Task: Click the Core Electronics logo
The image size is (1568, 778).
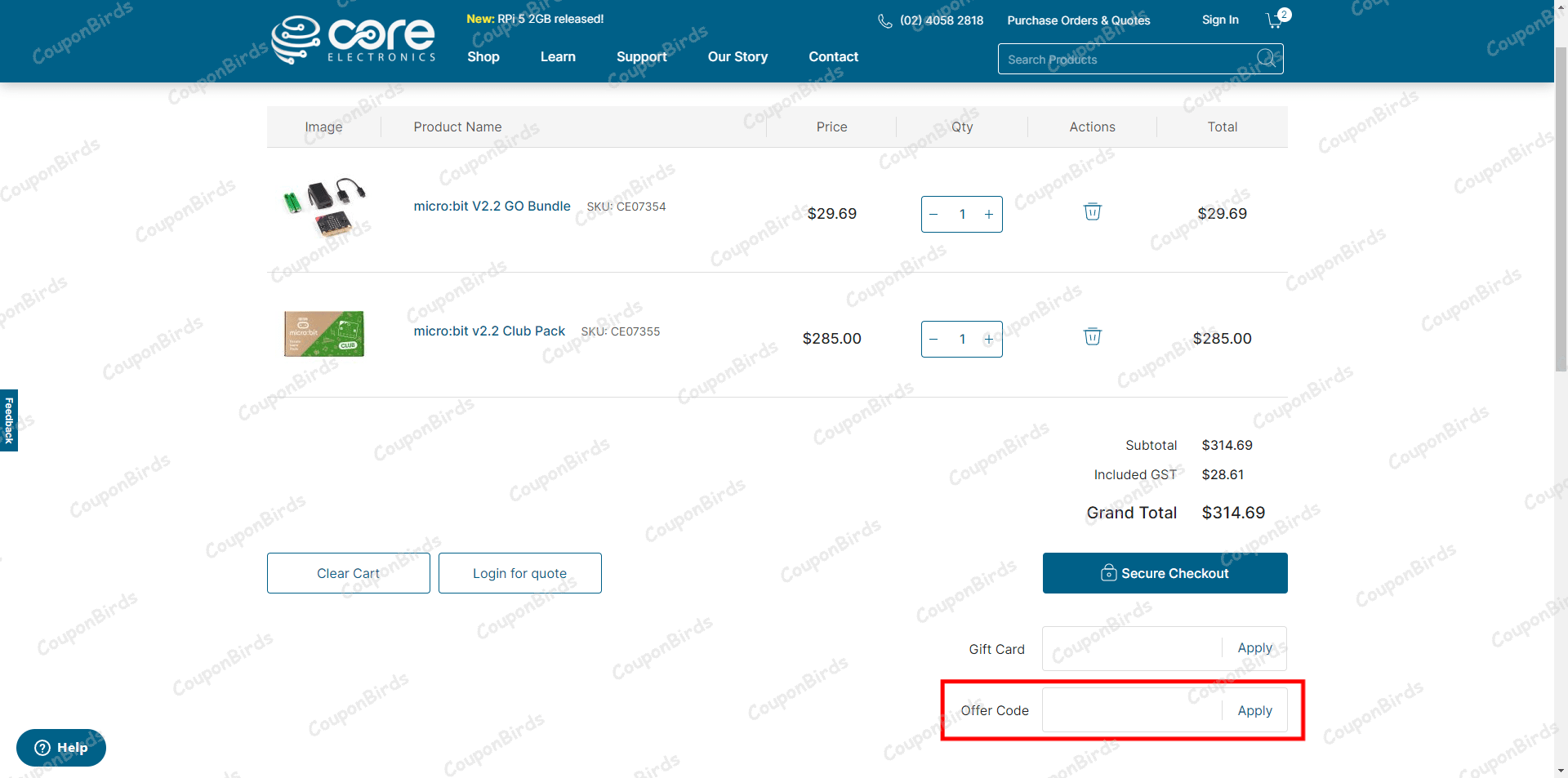Action: (x=354, y=39)
